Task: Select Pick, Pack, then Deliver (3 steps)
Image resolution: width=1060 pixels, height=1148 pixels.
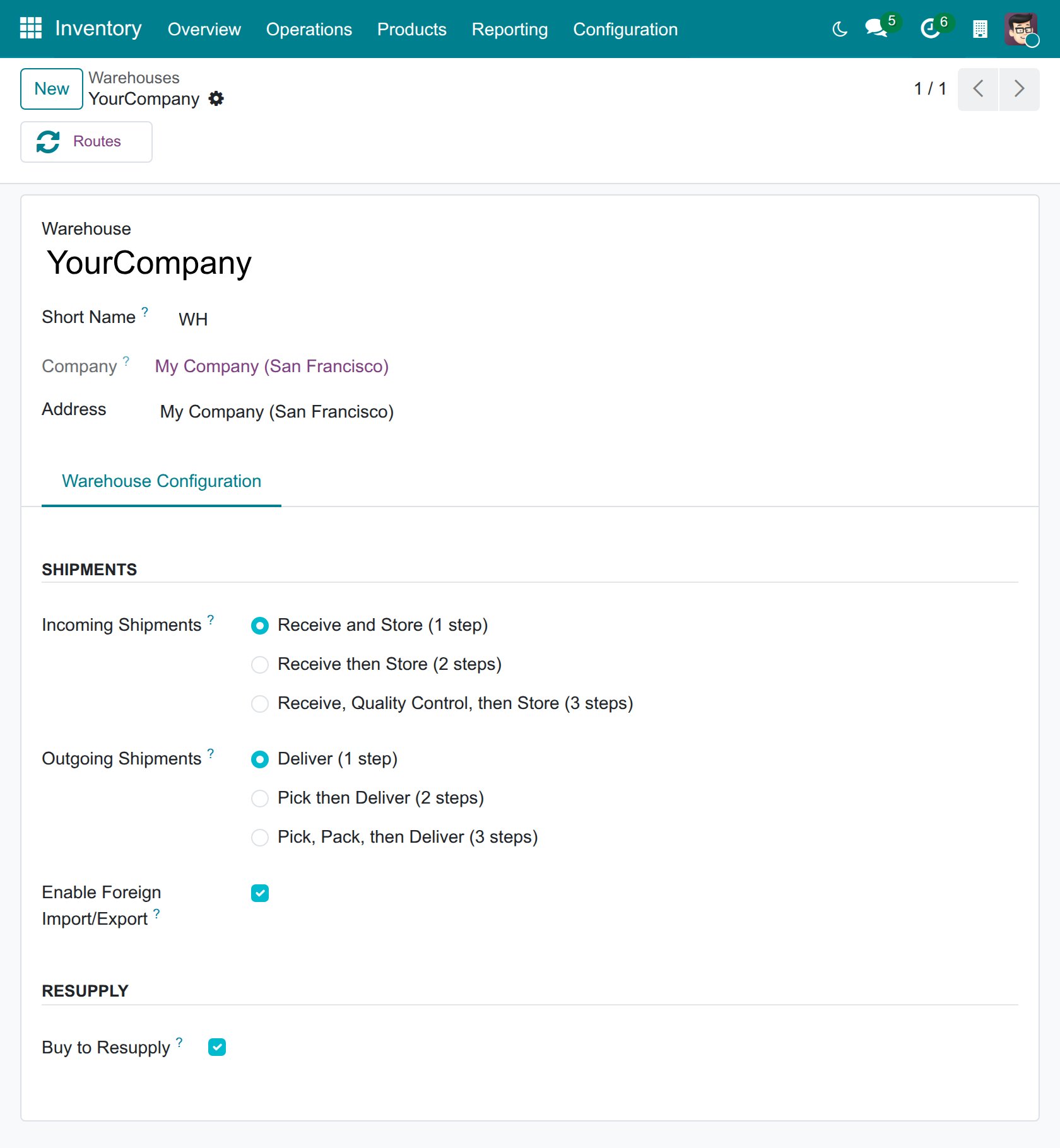Action: point(260,838)
